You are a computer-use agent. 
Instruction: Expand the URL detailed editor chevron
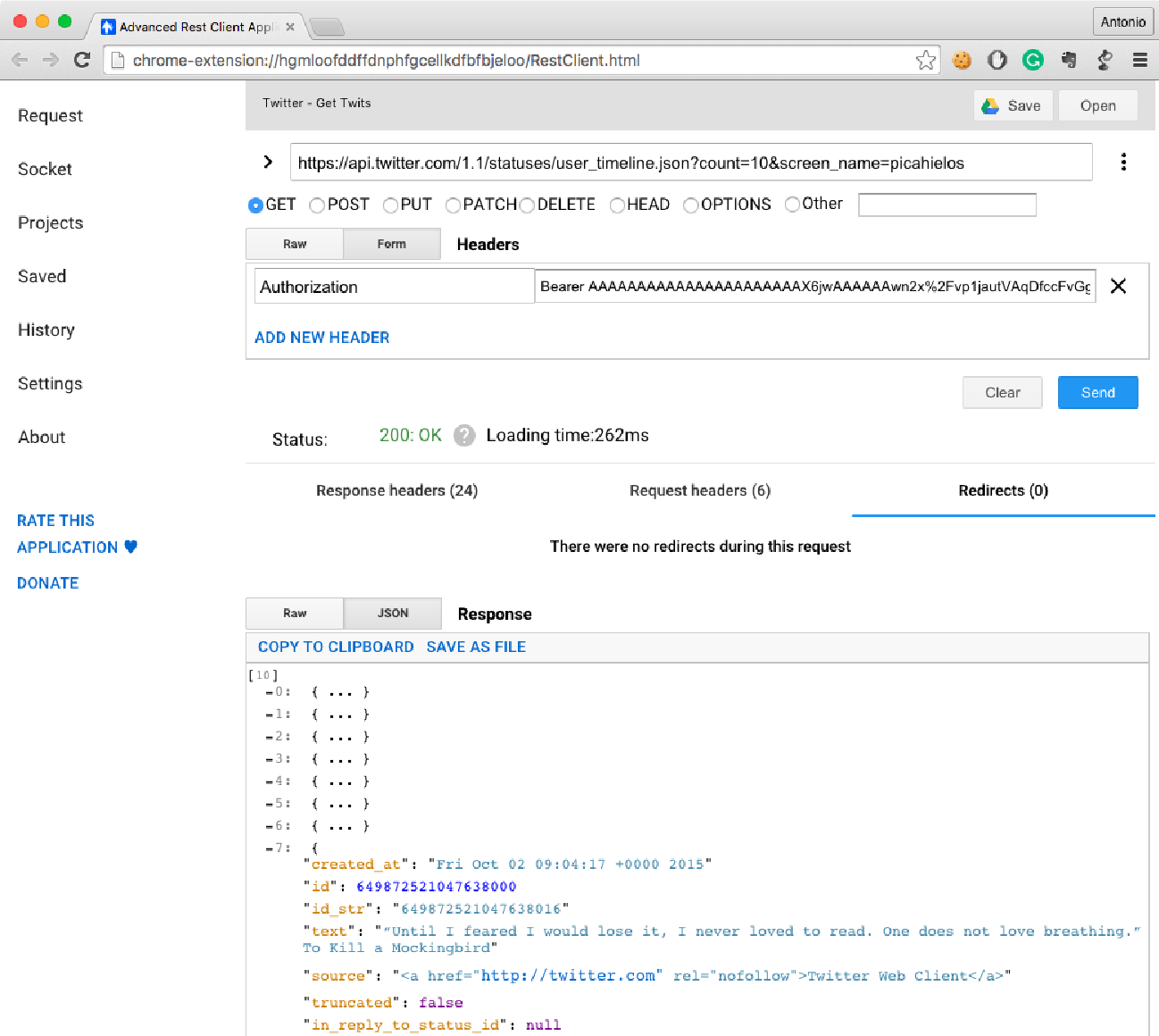point(268,162)
